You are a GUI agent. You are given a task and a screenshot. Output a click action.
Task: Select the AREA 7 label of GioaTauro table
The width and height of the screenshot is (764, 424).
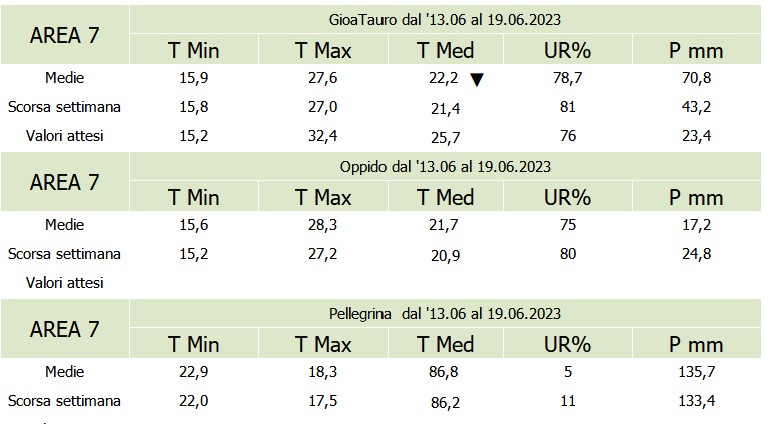pyautogui.click(x=65, y=35)
